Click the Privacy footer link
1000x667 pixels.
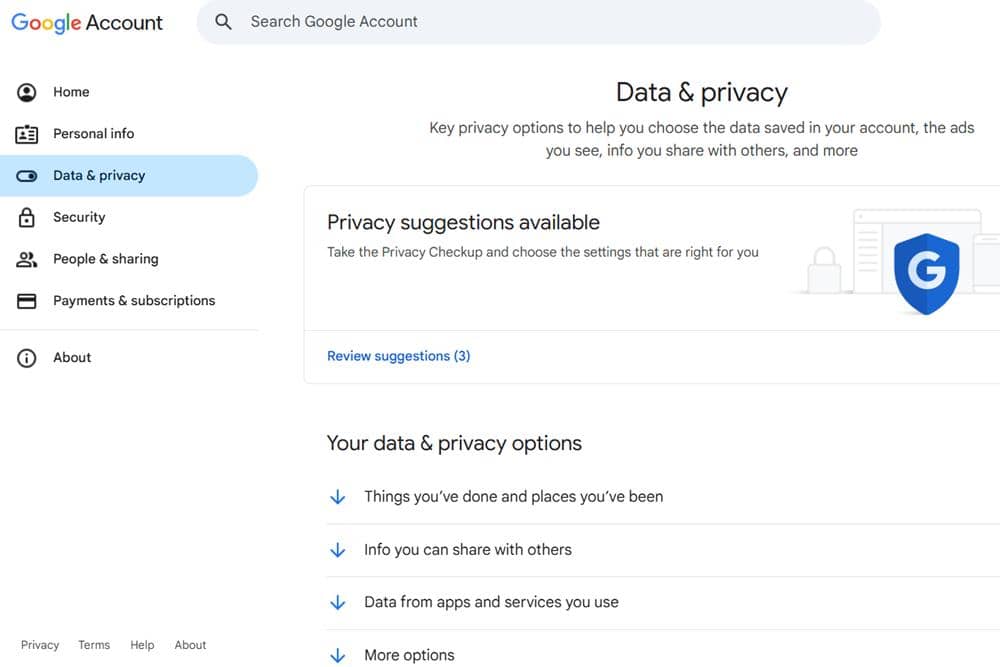(40, 645)
